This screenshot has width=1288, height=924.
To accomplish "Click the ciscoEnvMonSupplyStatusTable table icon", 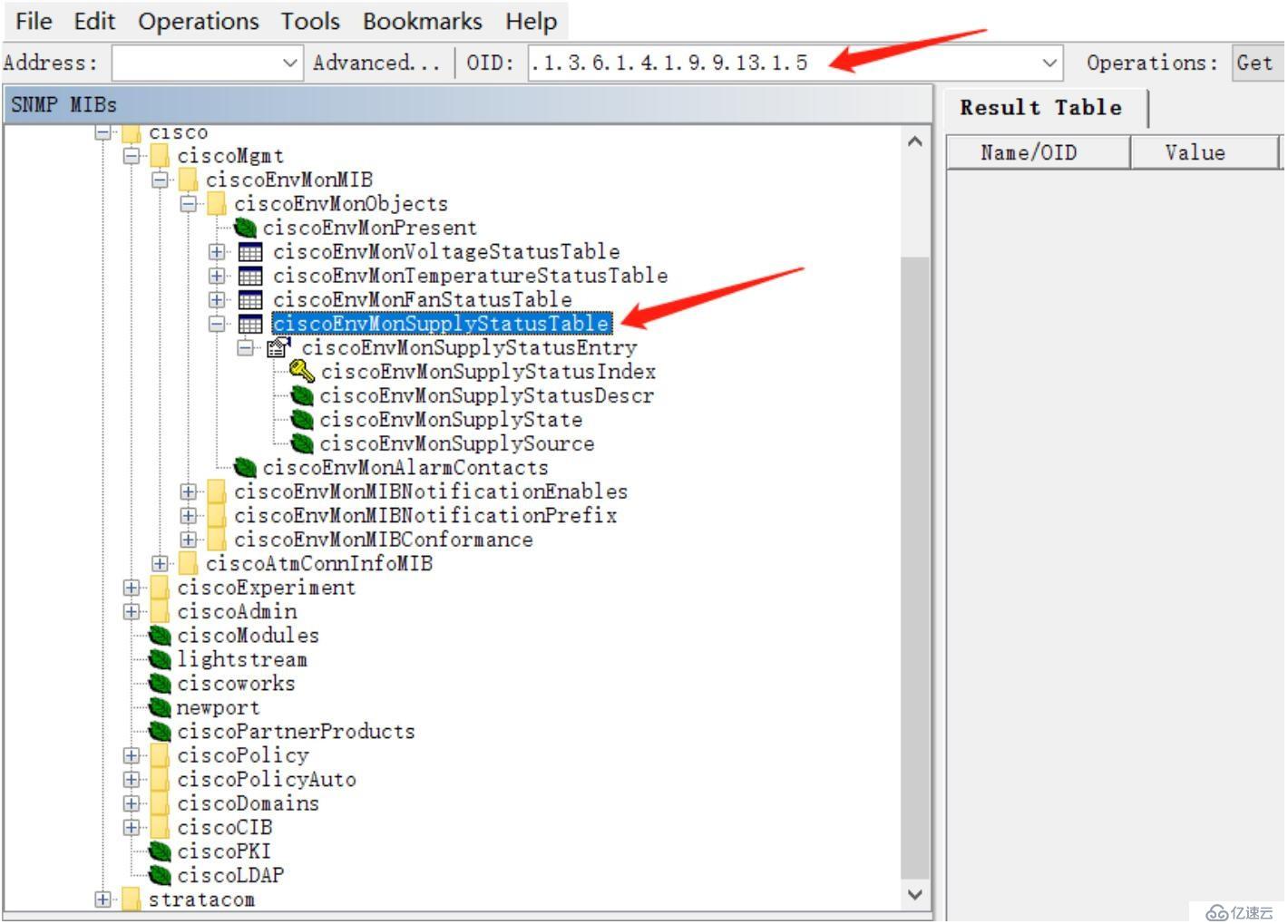I will 249,324.
